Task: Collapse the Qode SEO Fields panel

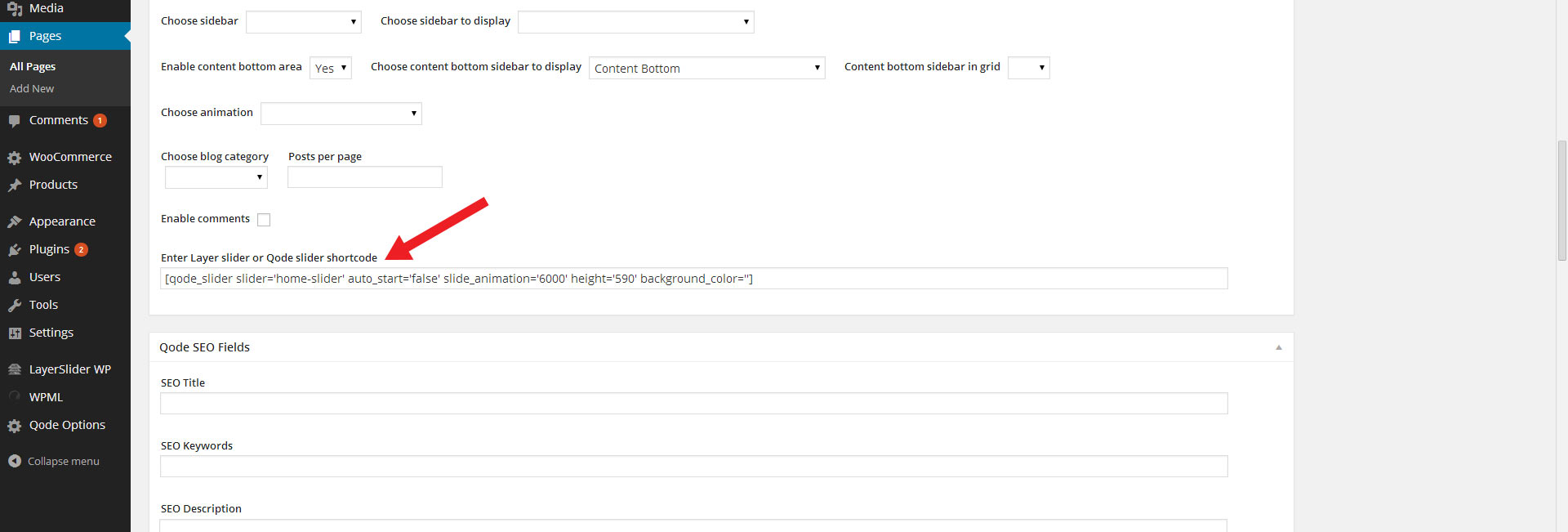Action: coord(1278,347)
